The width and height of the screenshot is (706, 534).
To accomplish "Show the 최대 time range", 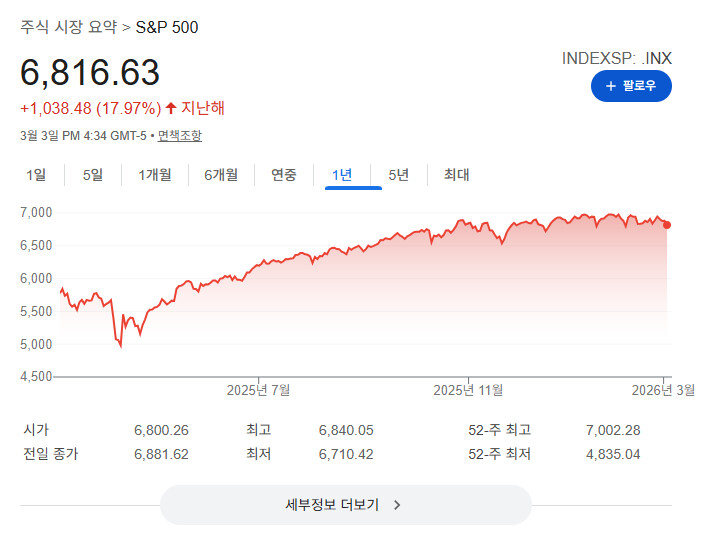I will pos(456,175).
